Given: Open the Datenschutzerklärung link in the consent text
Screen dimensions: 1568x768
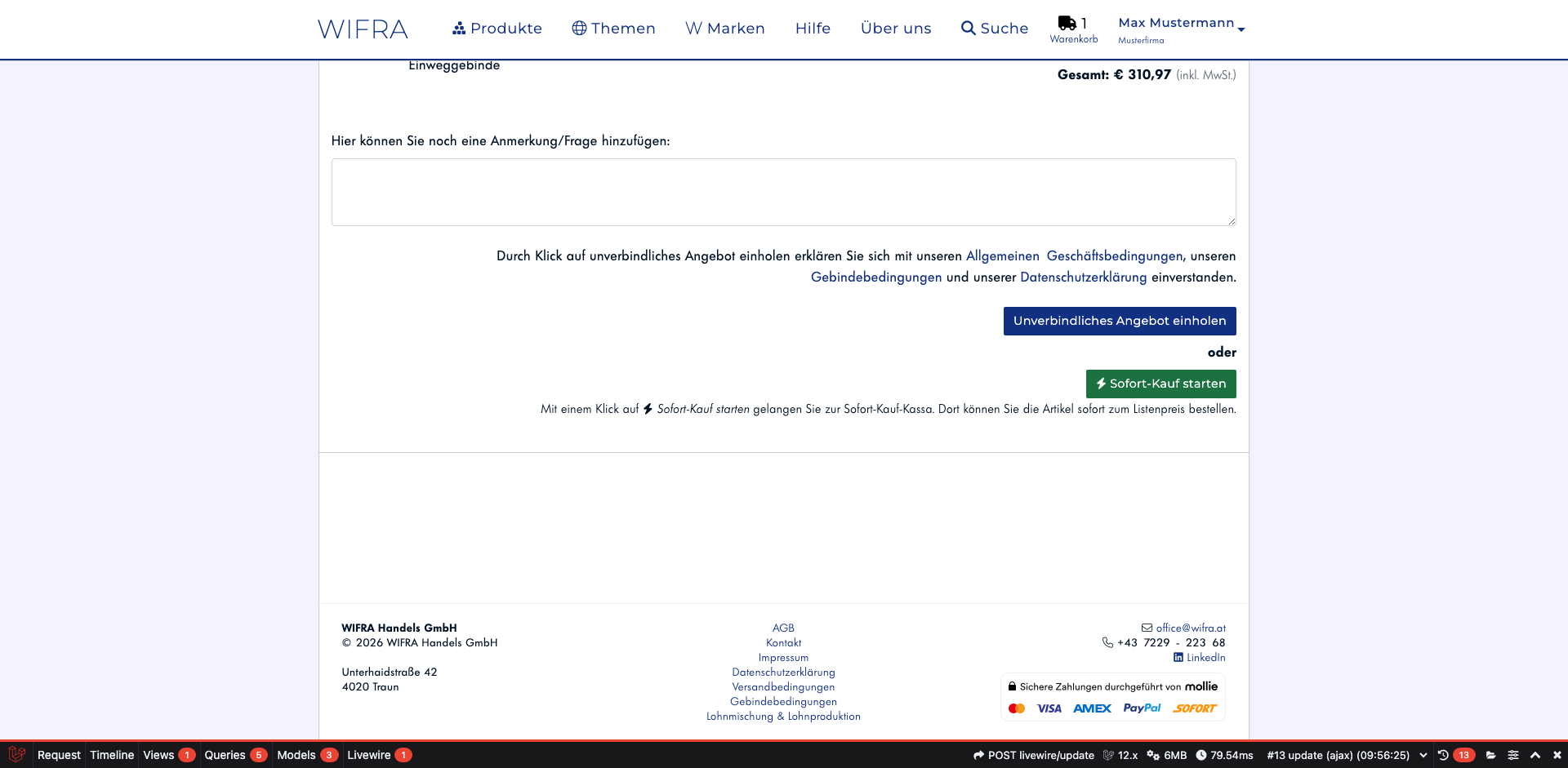Looking at the screenshot, I should click(1083, 277).
